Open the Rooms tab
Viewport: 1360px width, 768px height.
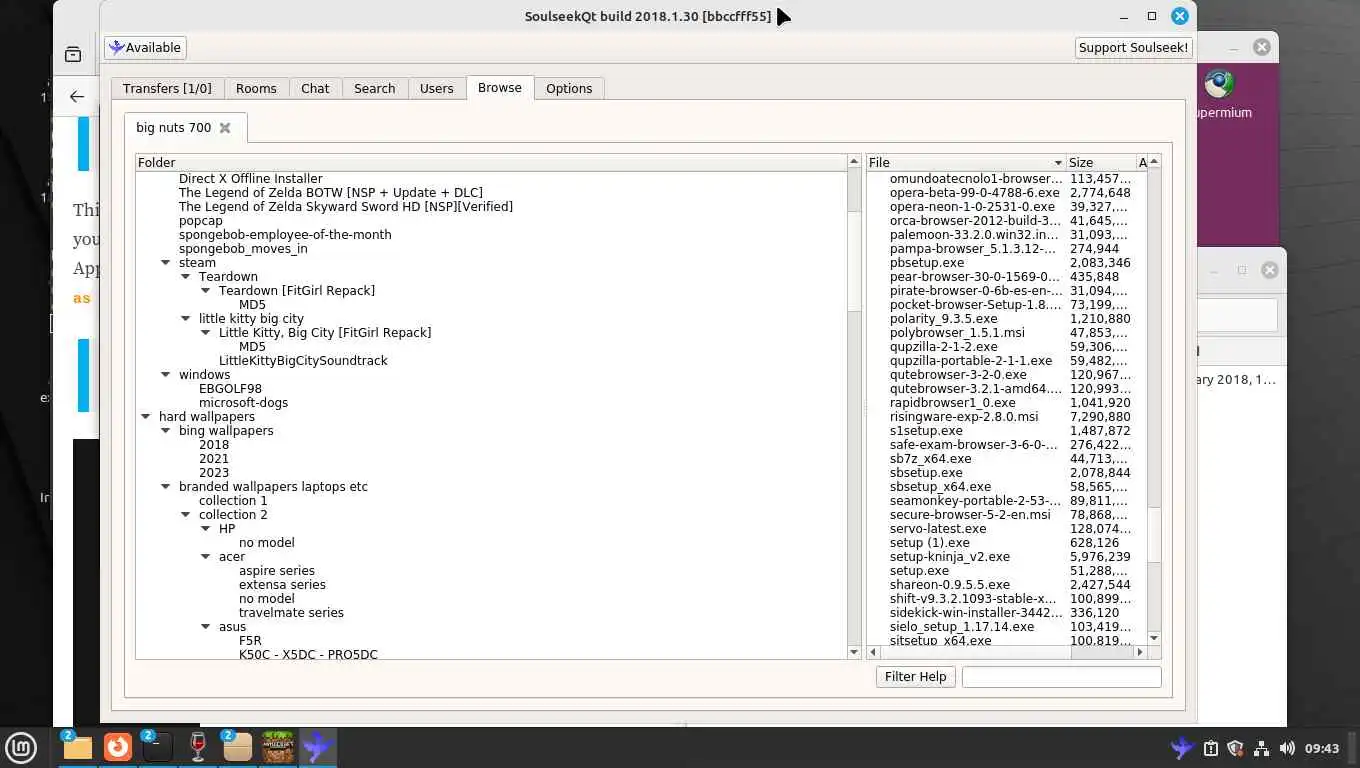pos(256,88)
